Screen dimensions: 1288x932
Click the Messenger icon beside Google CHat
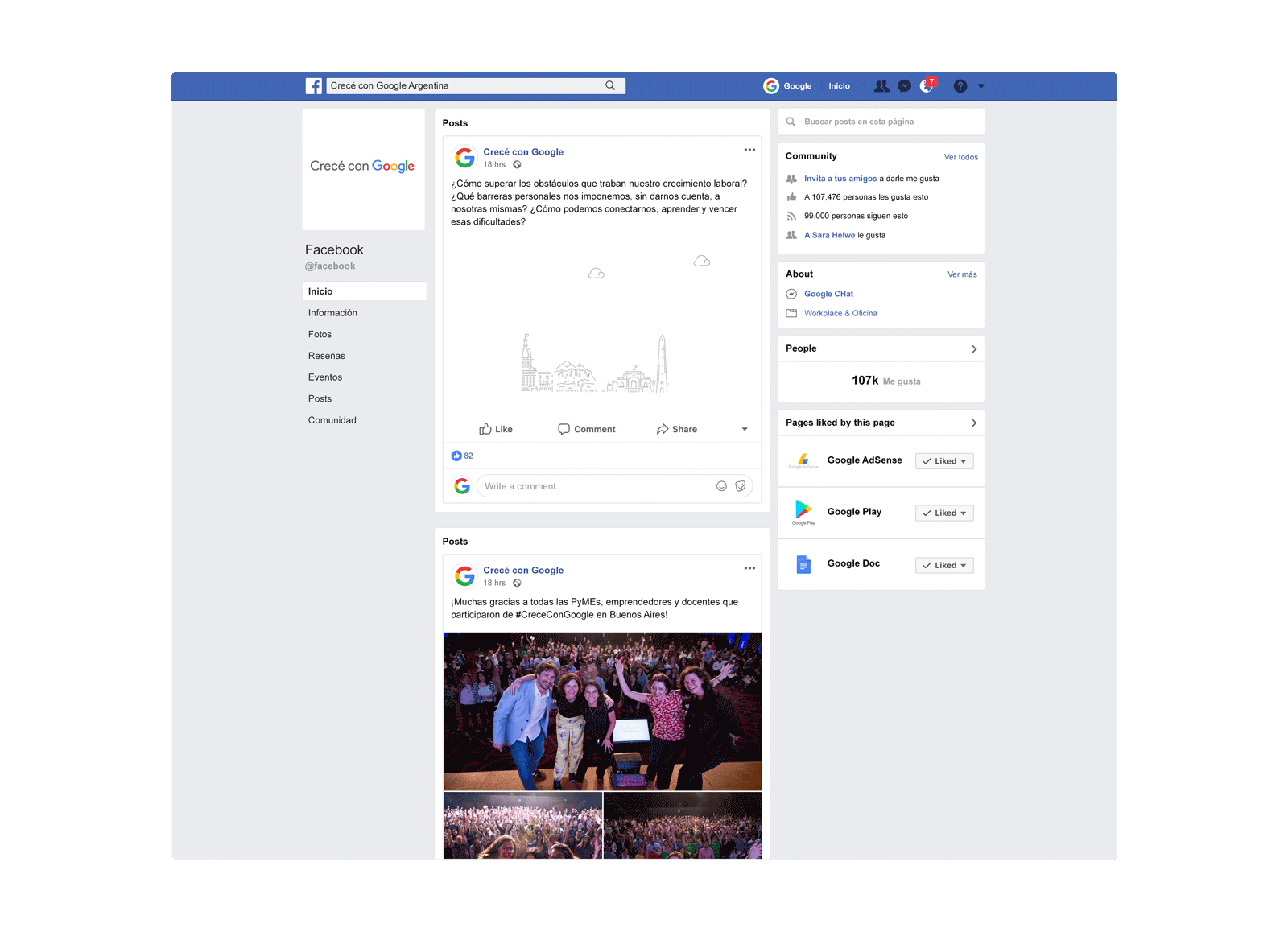[x=791, y=294]
